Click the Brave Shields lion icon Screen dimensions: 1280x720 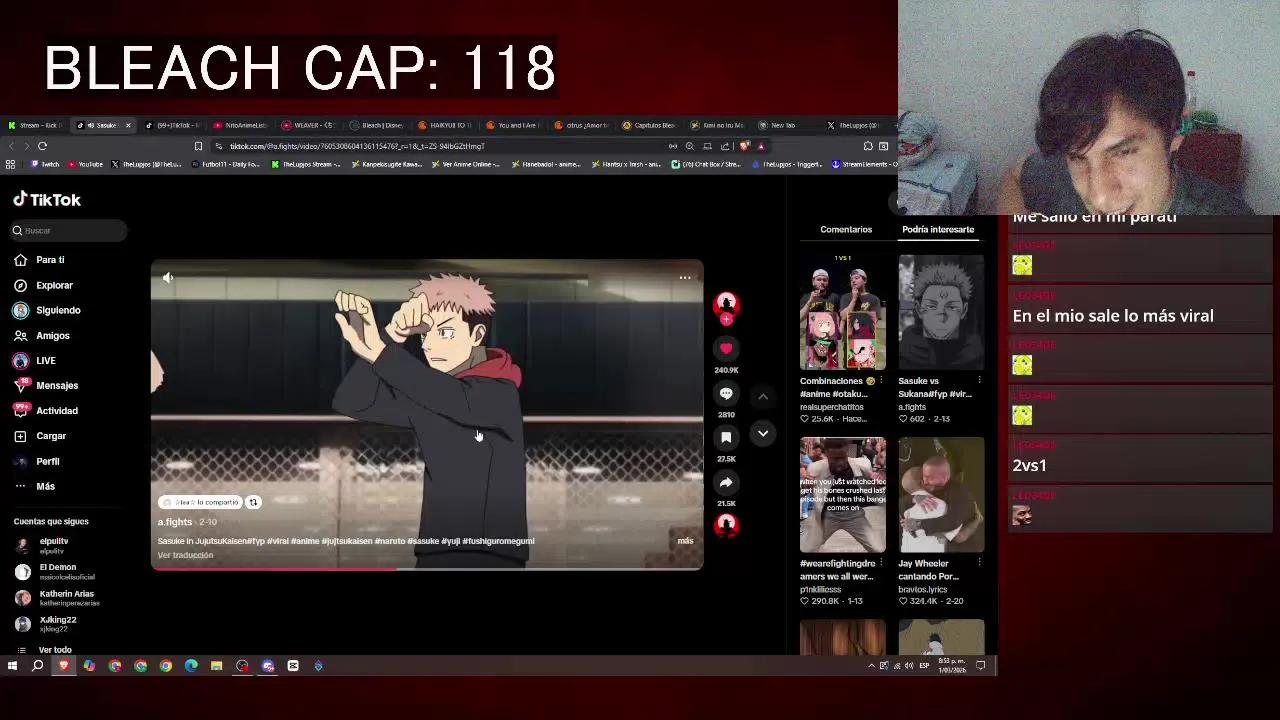(x=744, y=146)
